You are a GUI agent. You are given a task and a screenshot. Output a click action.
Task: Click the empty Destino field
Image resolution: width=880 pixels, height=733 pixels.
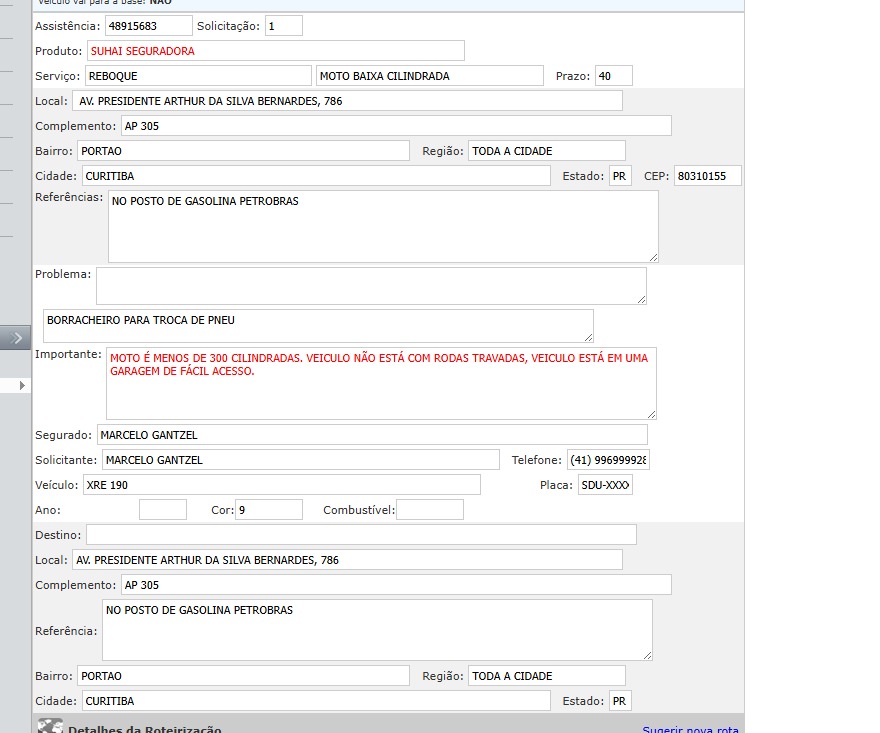click(x=361, y=535)
